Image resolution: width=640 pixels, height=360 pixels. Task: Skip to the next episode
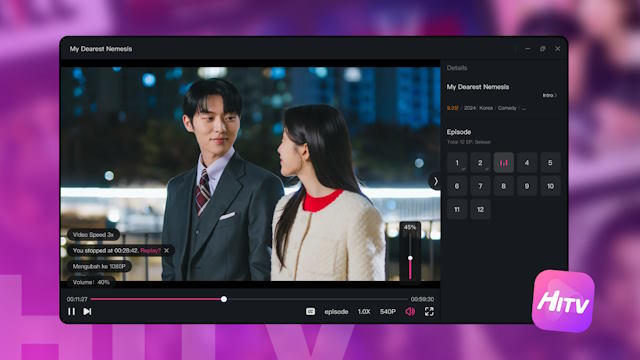[x=87, y=311]
